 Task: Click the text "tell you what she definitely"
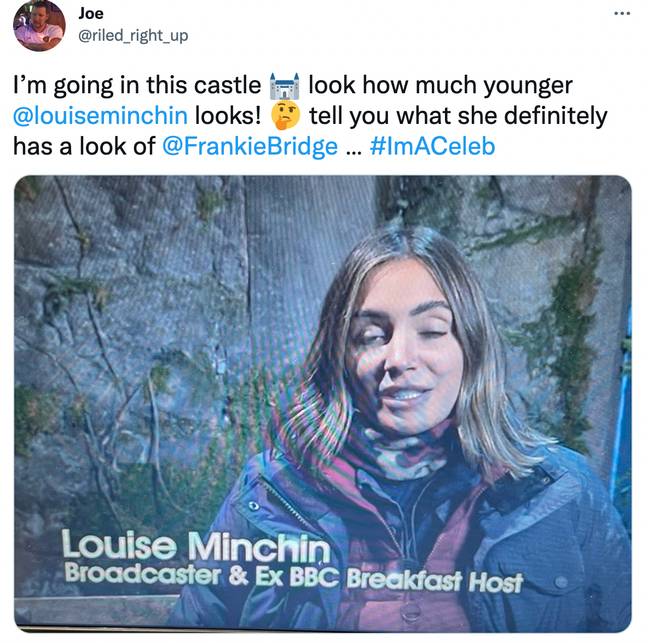(458, 116)
